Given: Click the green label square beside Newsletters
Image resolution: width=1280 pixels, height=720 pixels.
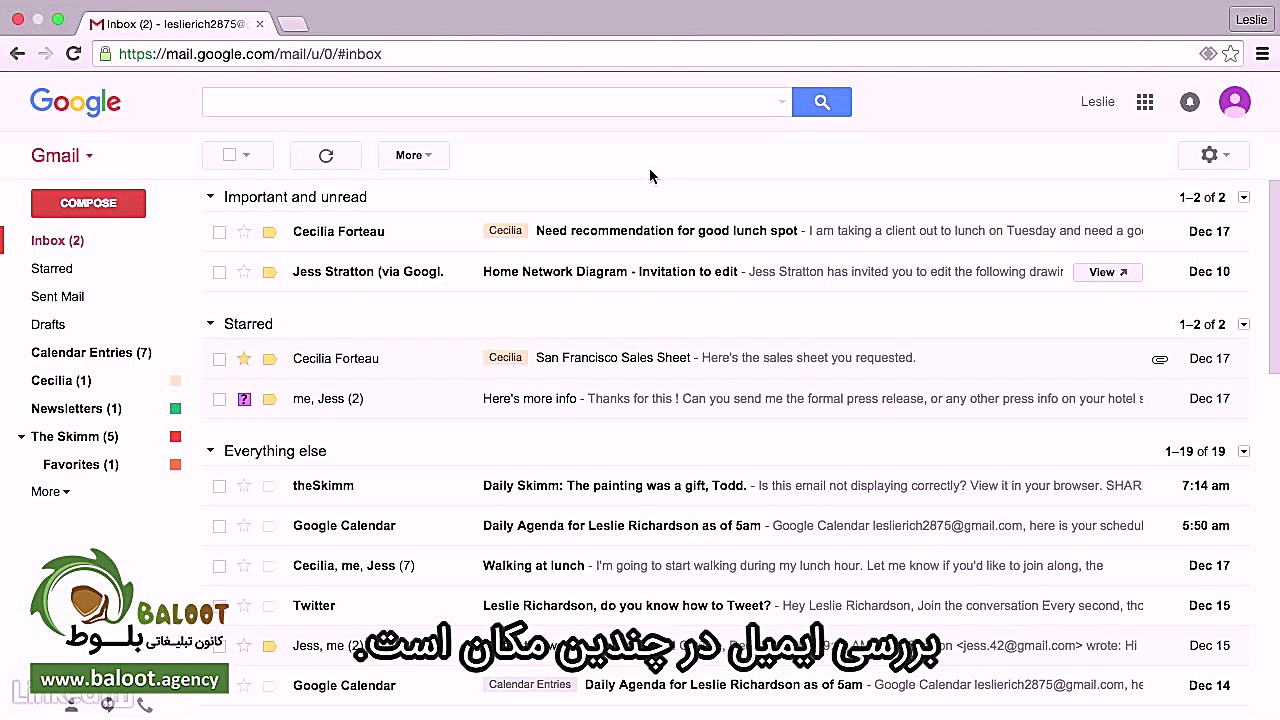Looking at the screenshot, I should tap(175, 408).
